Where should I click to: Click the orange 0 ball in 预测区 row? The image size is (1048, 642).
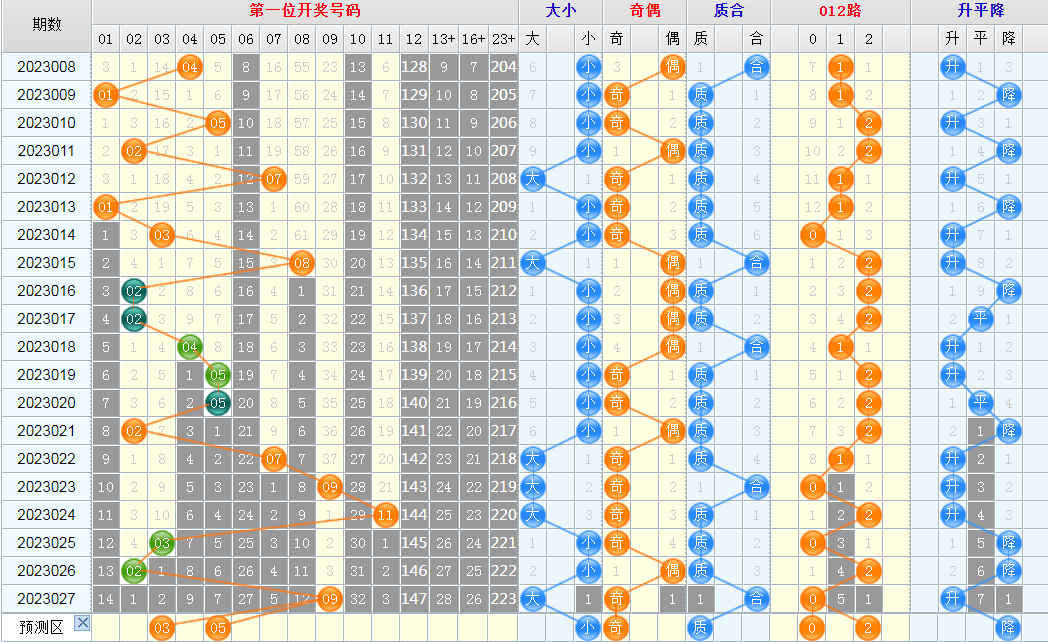[x=812, y=628]
